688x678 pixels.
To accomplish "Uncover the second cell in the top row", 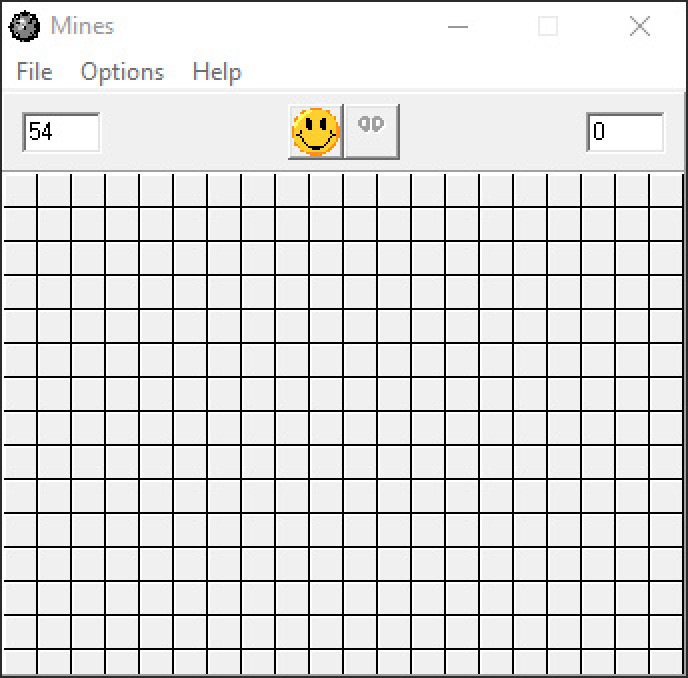I will 54,190.
